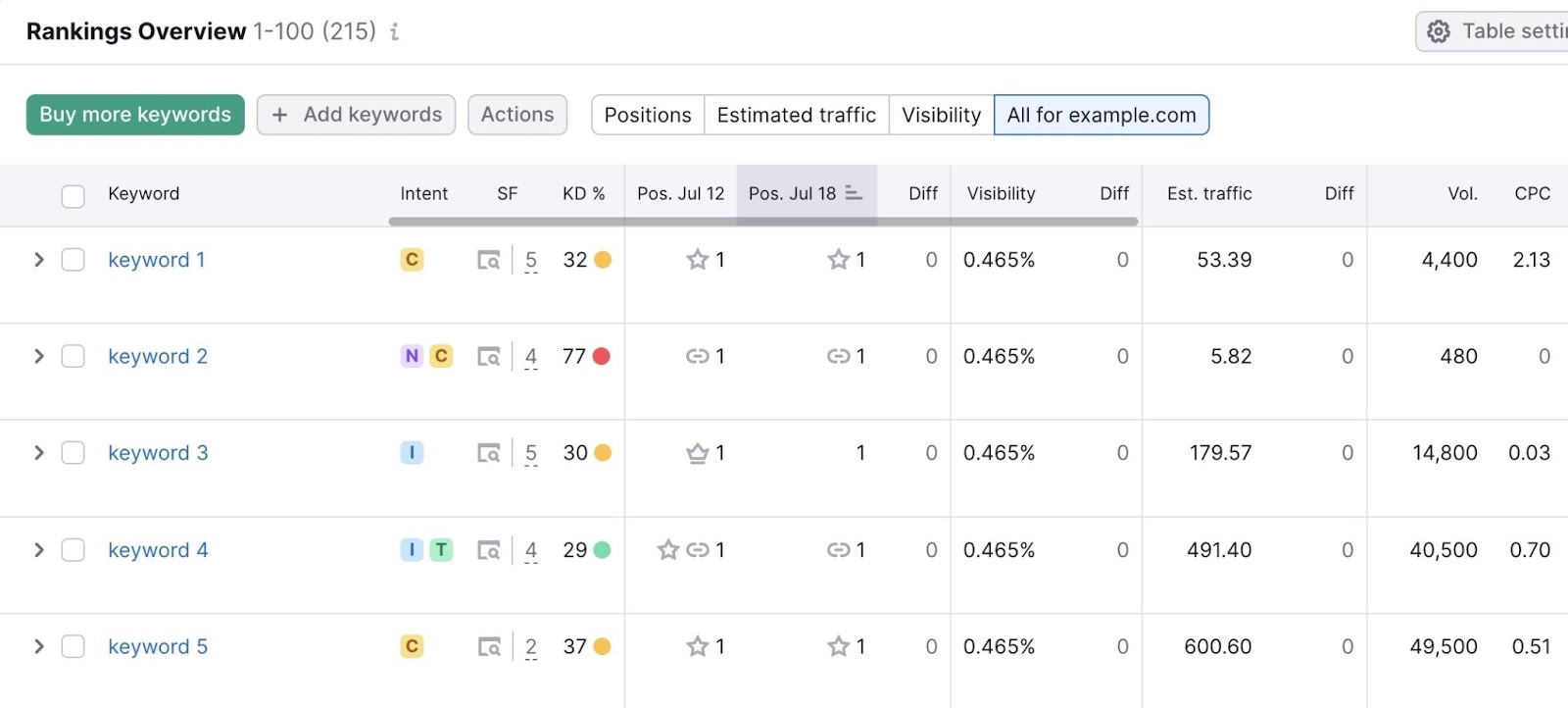1568x708 pixels.
Task: Click sort icon in Pos. Jul 18 header
Action: 854,193
